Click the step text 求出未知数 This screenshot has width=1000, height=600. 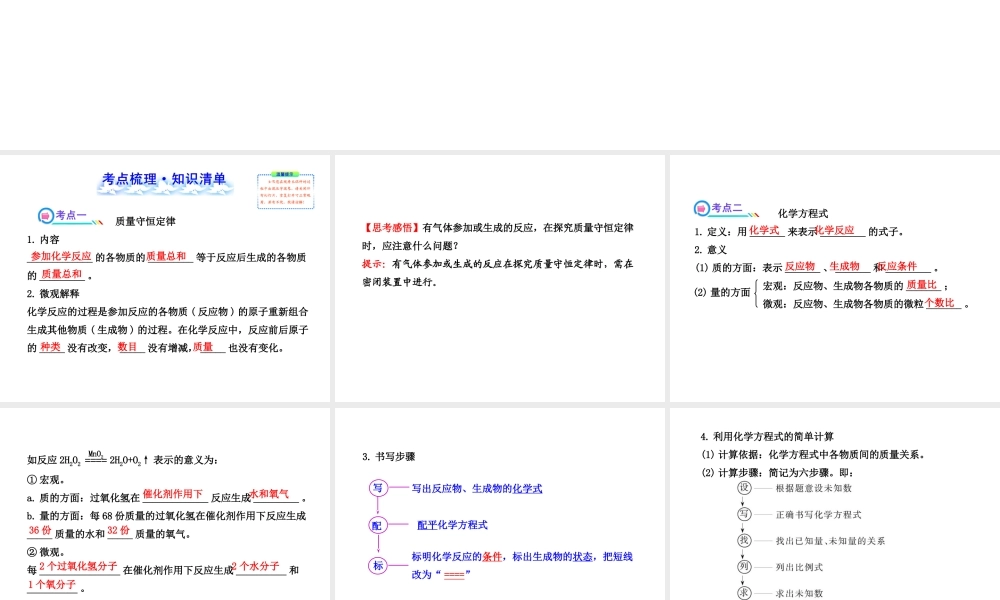pyautogui.click(x=799, y=593)
